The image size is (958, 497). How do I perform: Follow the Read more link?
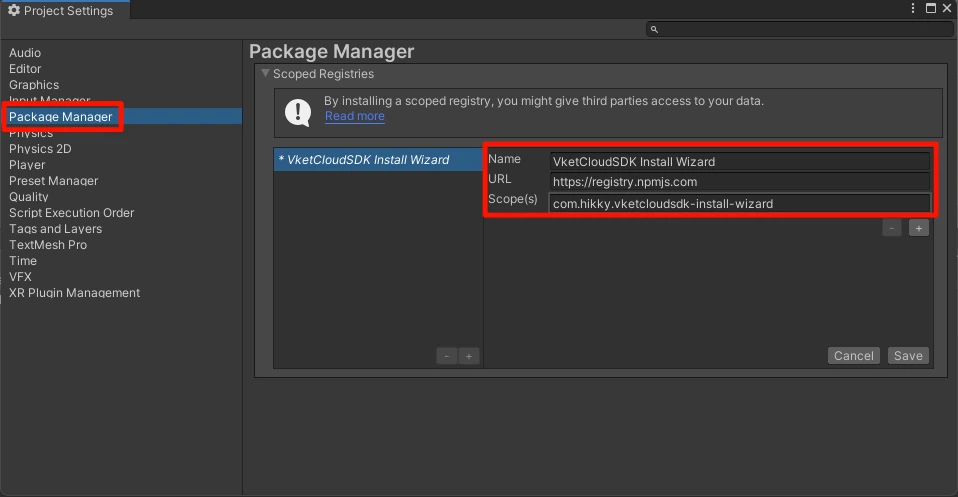click(354, 116)
